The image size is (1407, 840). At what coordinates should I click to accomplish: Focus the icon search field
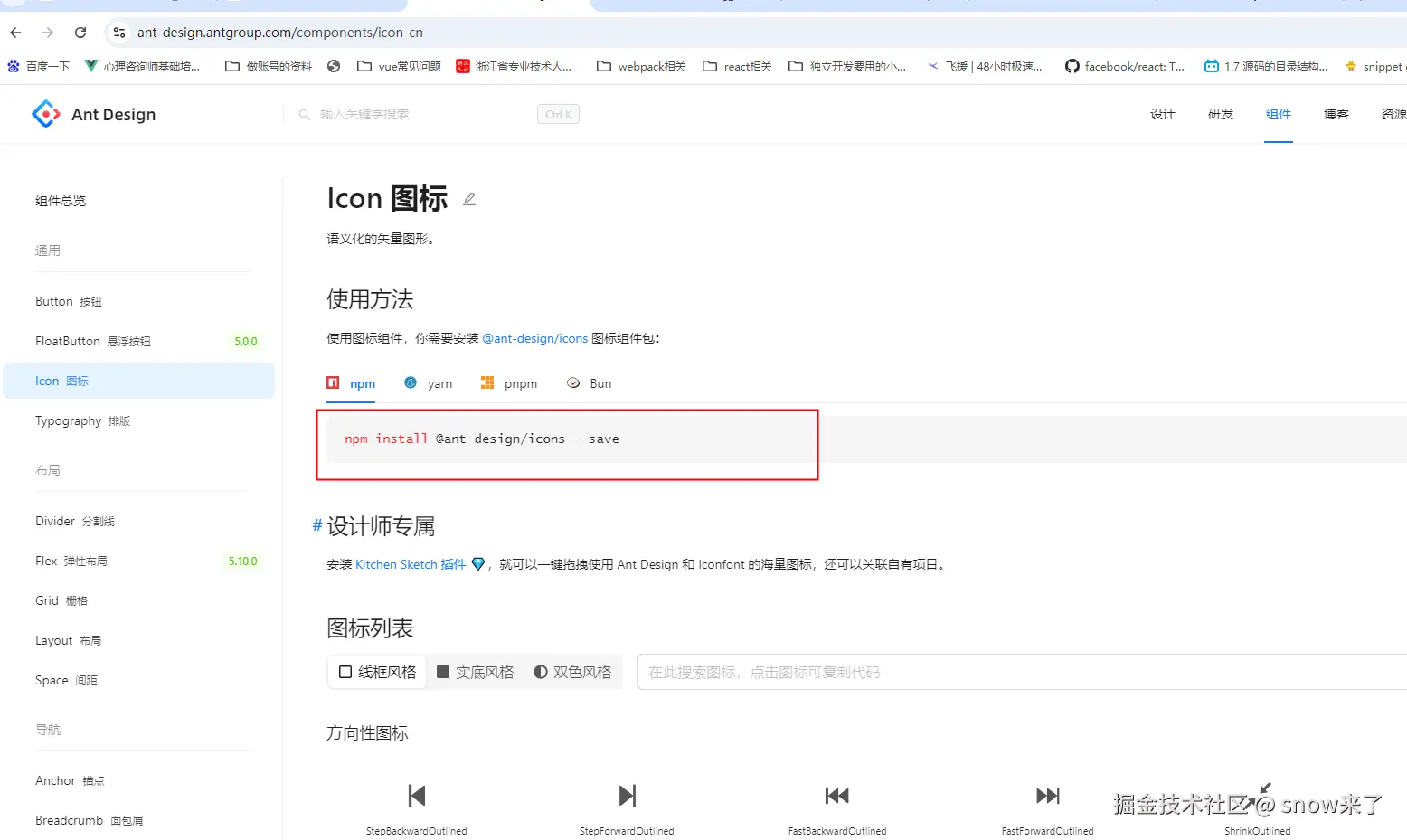coord(1022,672)
